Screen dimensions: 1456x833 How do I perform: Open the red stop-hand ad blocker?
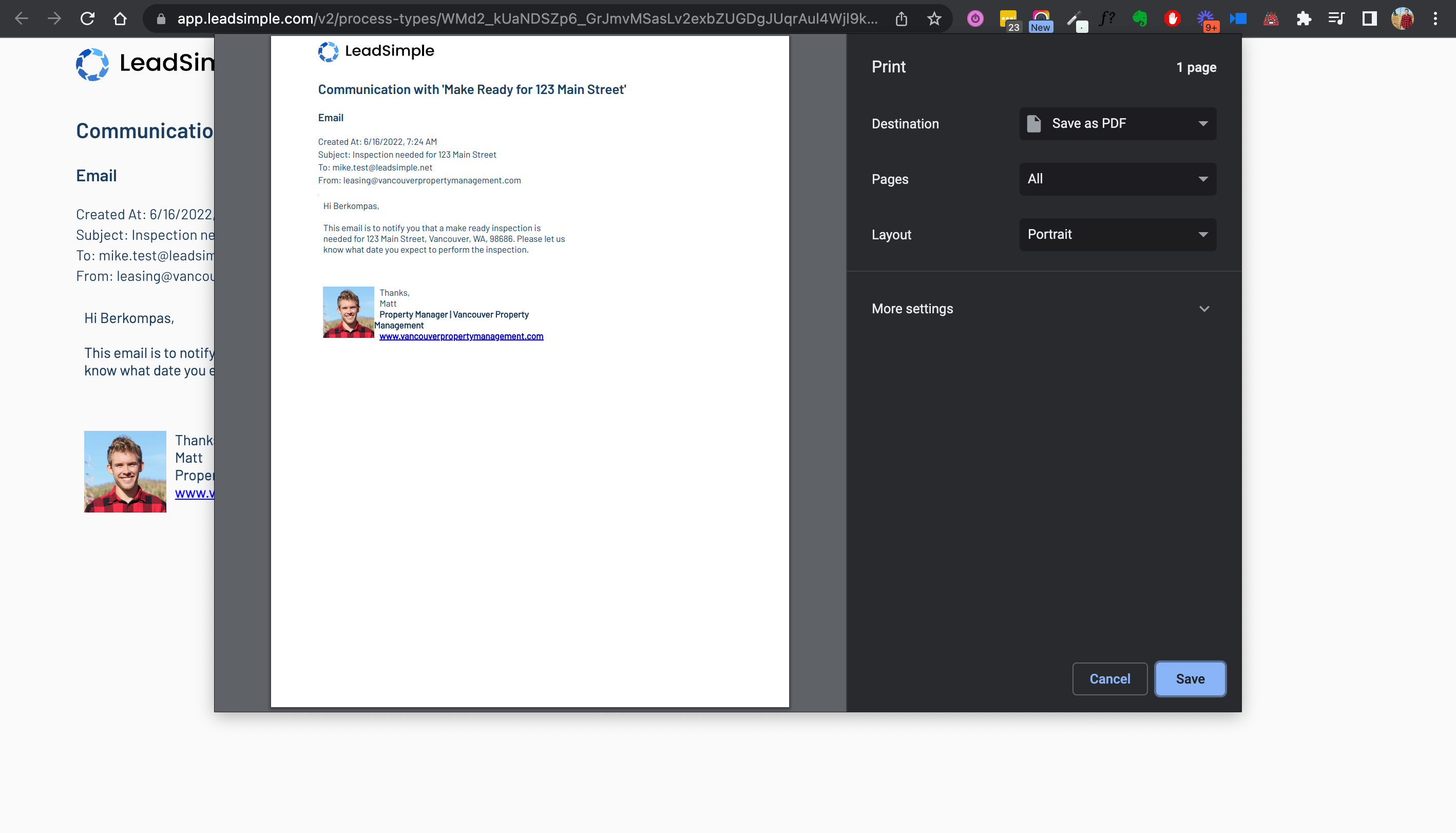coord(1173,19)
